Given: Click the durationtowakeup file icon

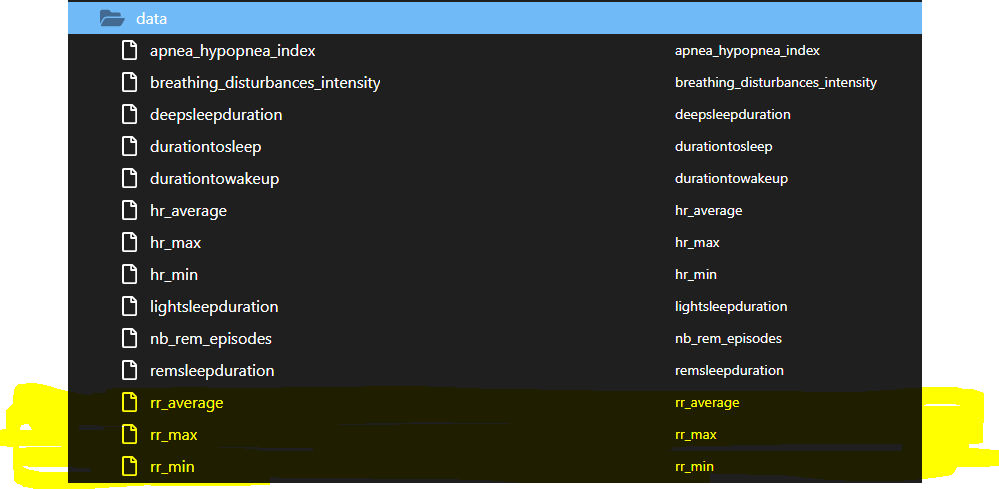Looking at the screenshot, I should pos(129,178).
